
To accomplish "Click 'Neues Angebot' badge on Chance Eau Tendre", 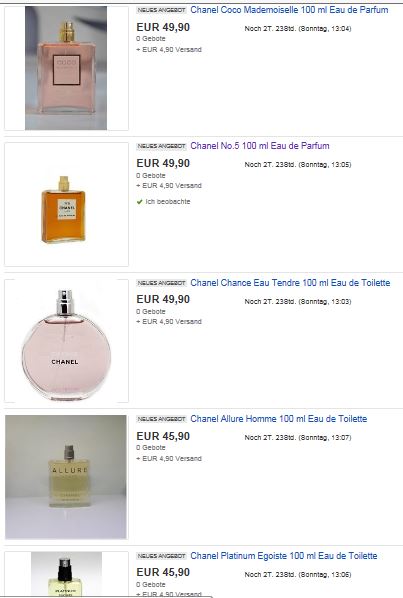I will click(161, 283).
